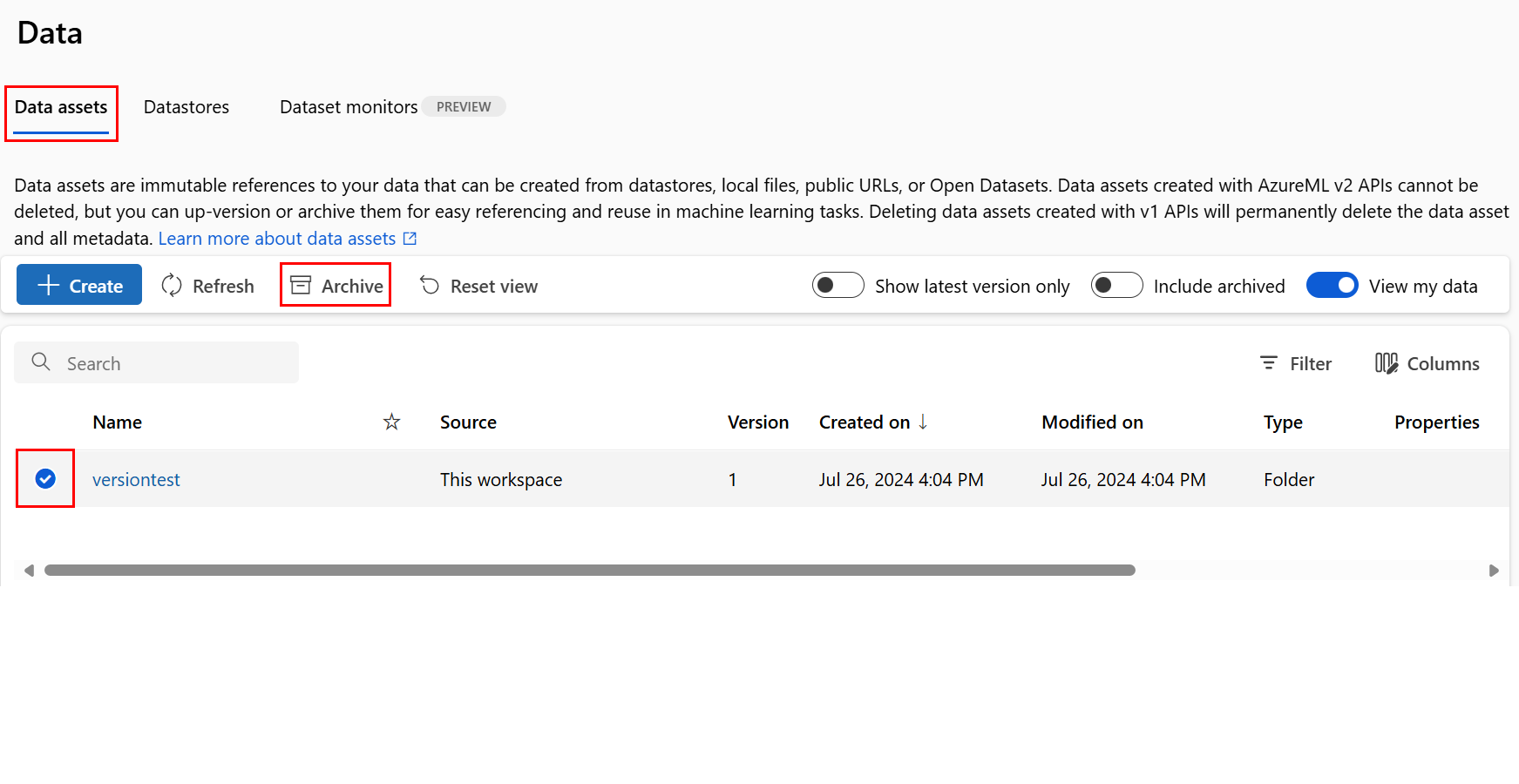Viewport: 1519px width, 784px height.
Task: Open the versiontest data asset
Action: [136, 479]
